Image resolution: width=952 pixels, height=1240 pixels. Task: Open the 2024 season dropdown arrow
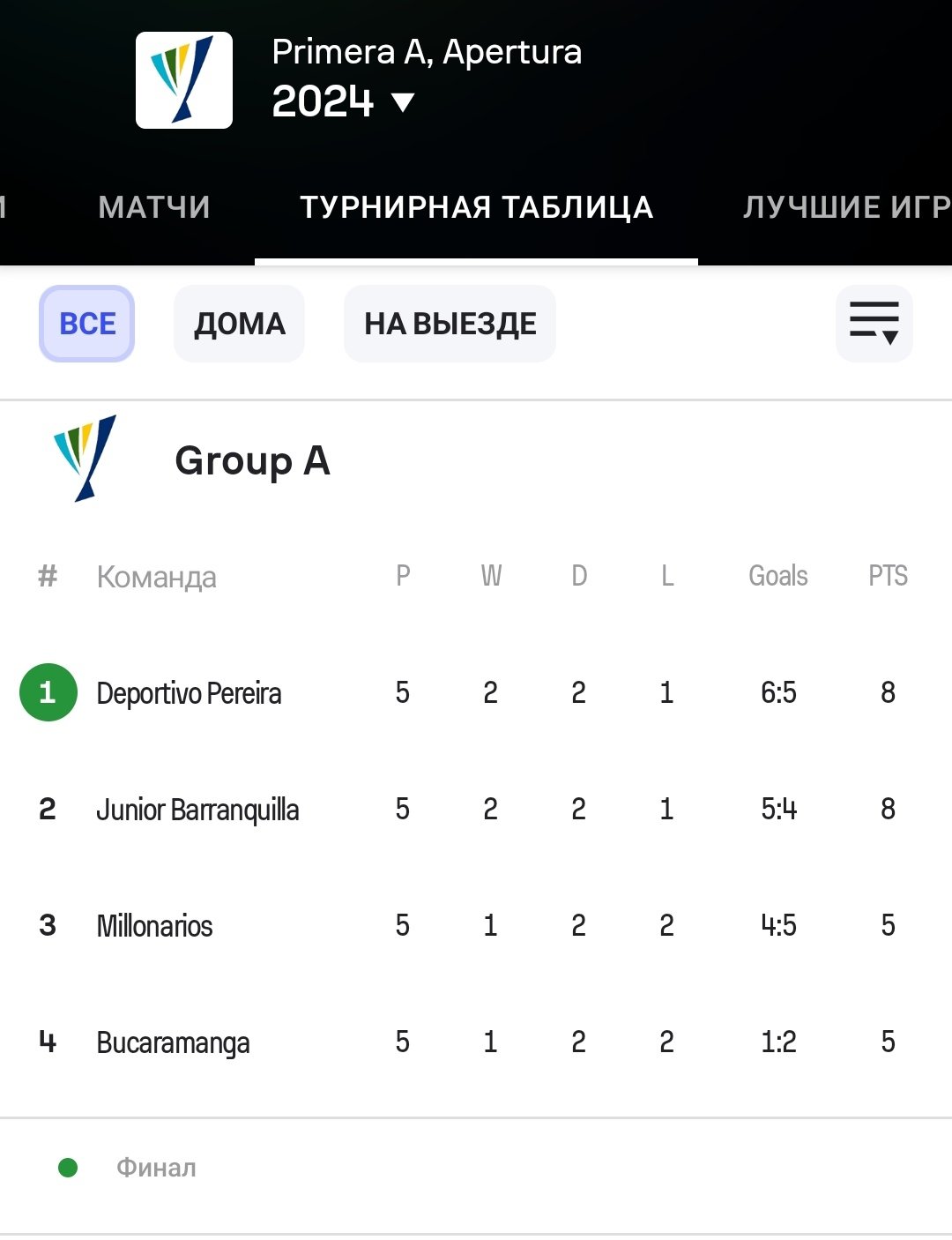pyautogui.click(x=403, y=102)
